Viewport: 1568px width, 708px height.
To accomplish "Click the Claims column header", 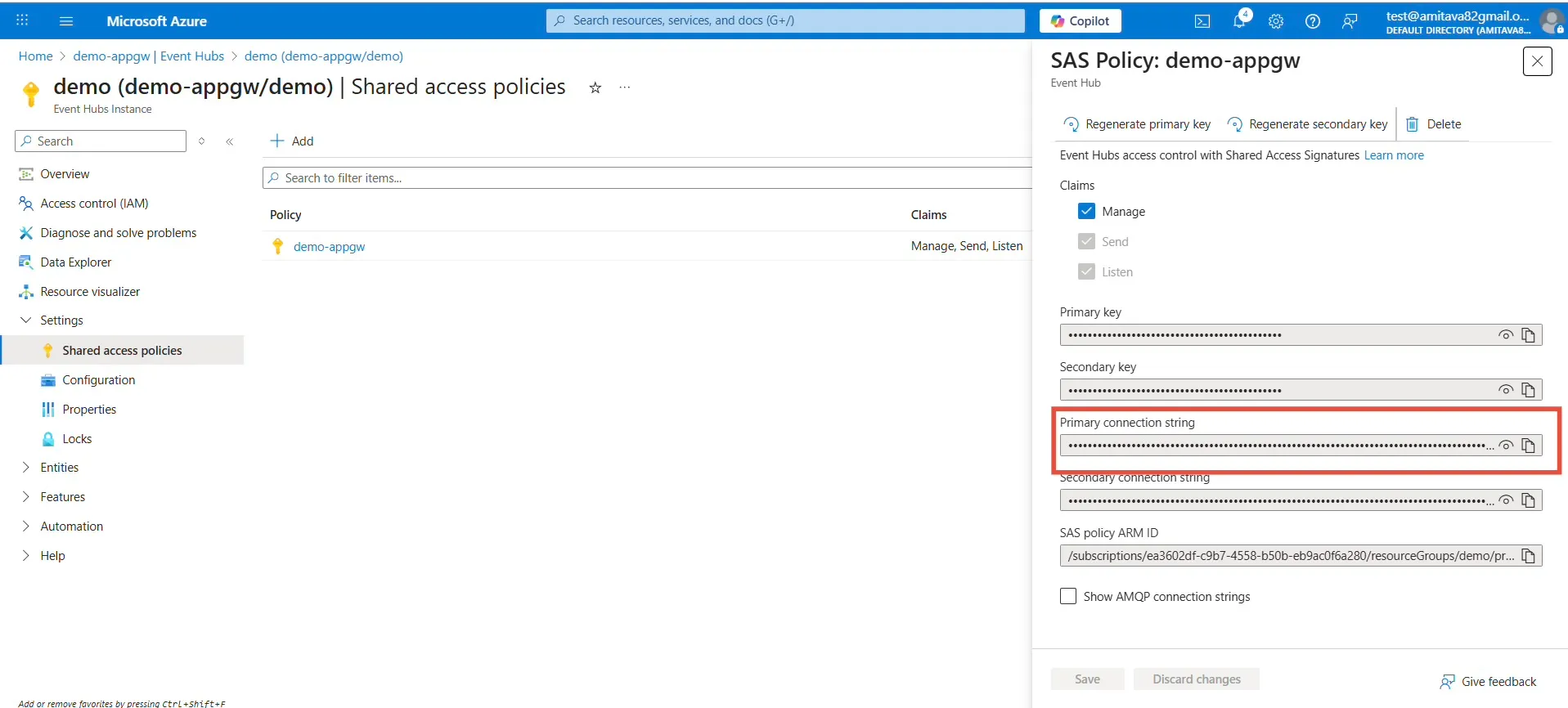I will (x=928, y=215).
